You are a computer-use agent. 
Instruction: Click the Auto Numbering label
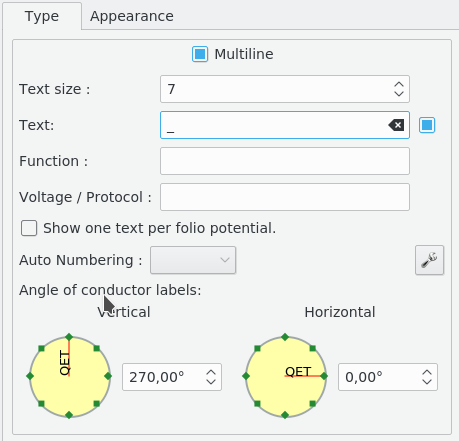point(81,260)
